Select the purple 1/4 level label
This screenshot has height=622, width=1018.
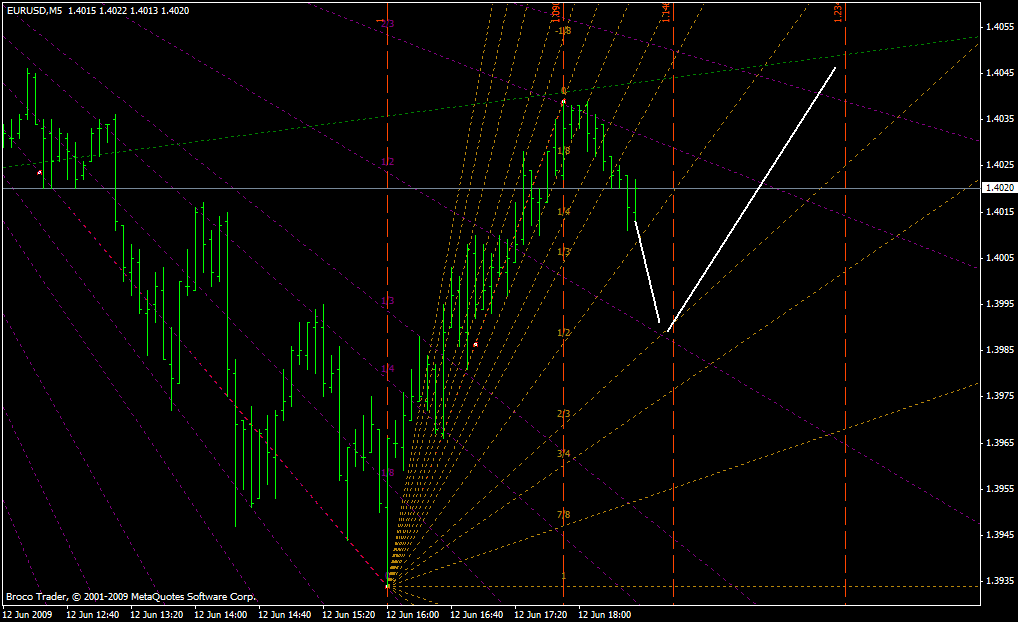pyautogui.click(x=388, y=369)
